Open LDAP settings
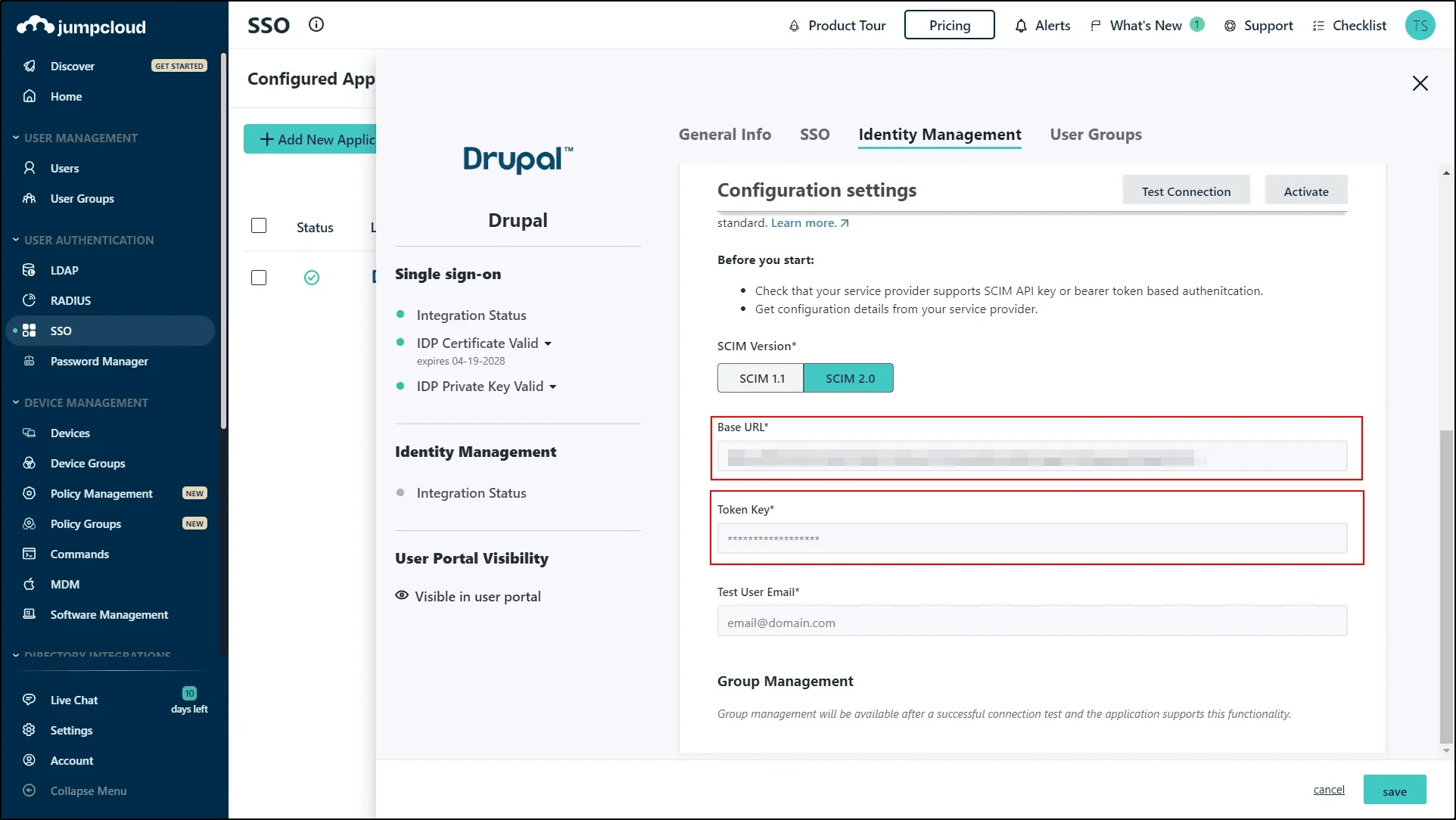Screen dimensions: 1456x820 pos(64,270)
